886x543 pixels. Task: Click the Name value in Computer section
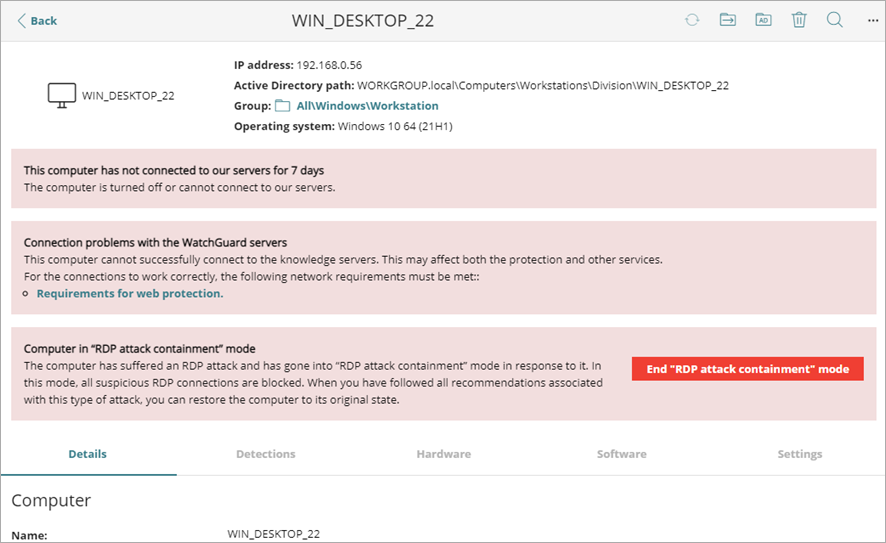273,535
